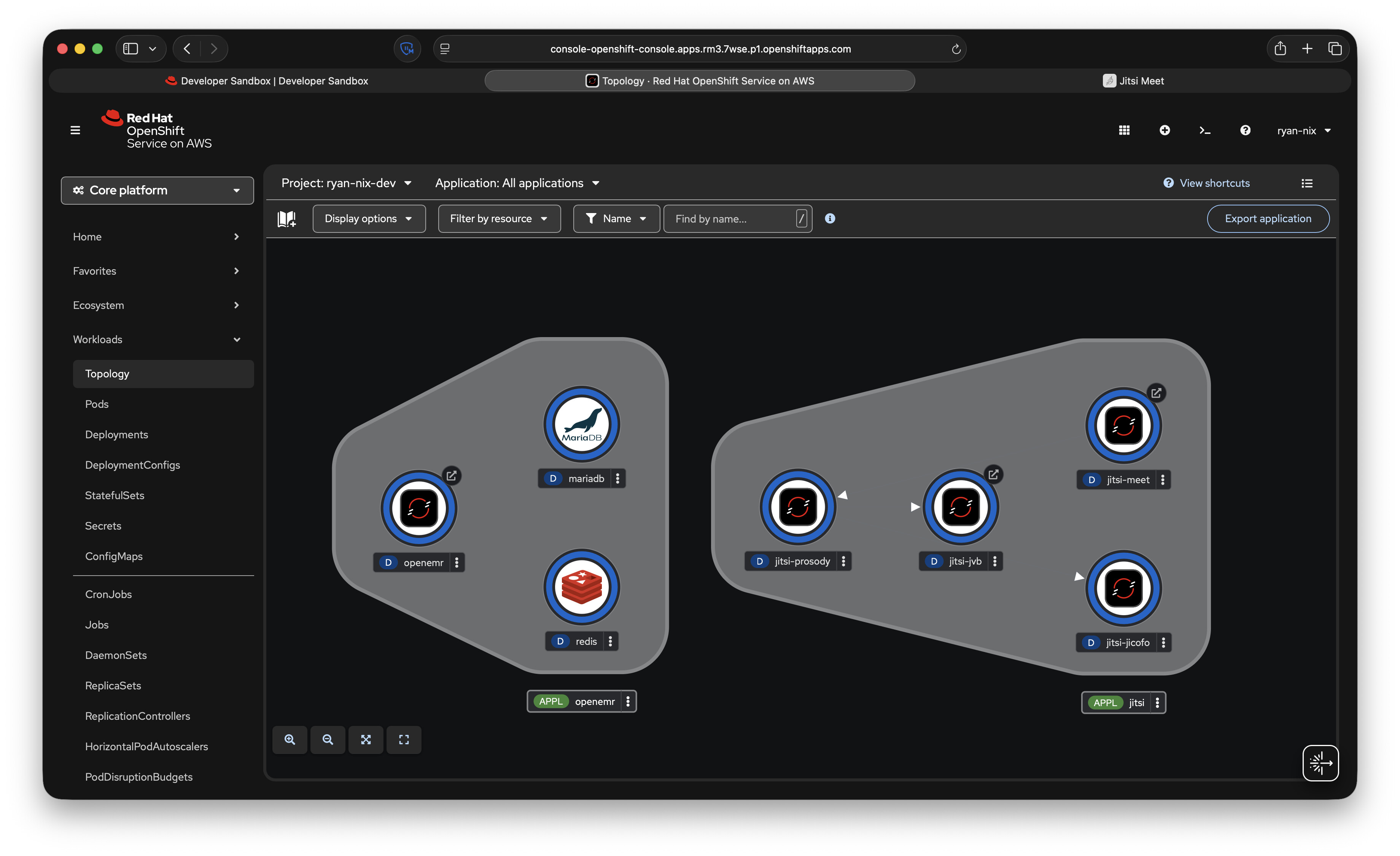Open the application launcher grid icon

click(x=1124, y=130)
